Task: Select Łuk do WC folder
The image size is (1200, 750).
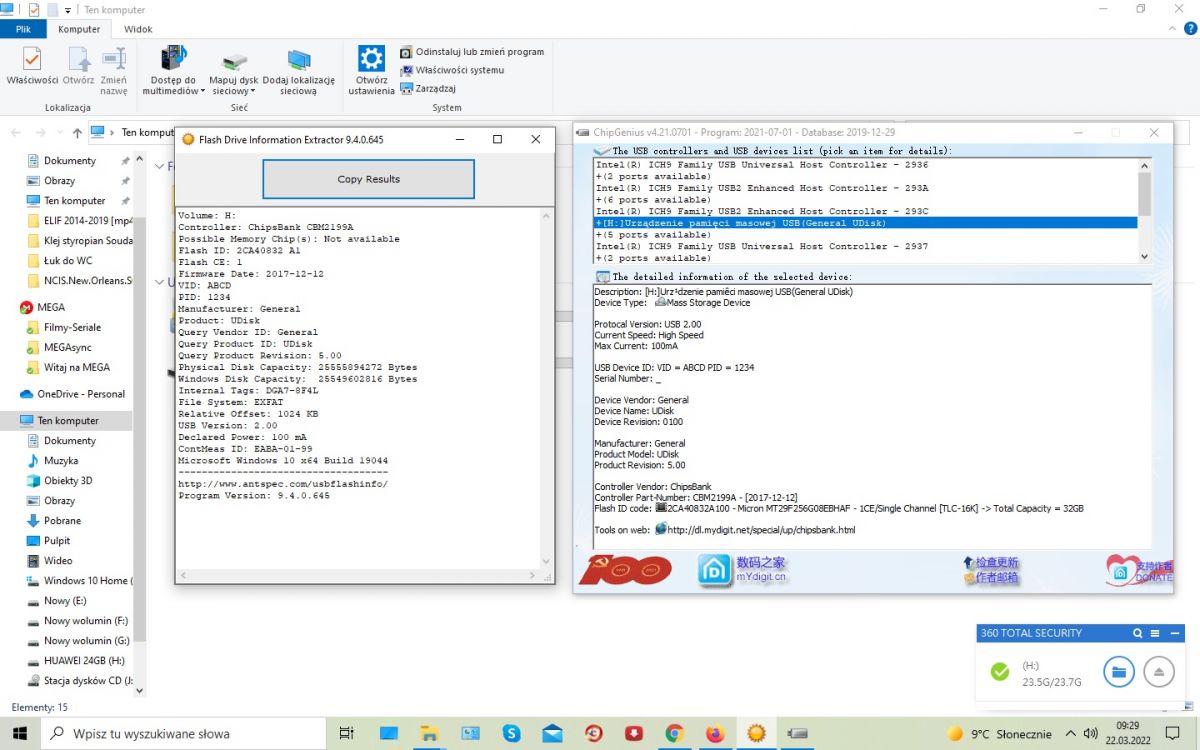Action: pos(61,261)
